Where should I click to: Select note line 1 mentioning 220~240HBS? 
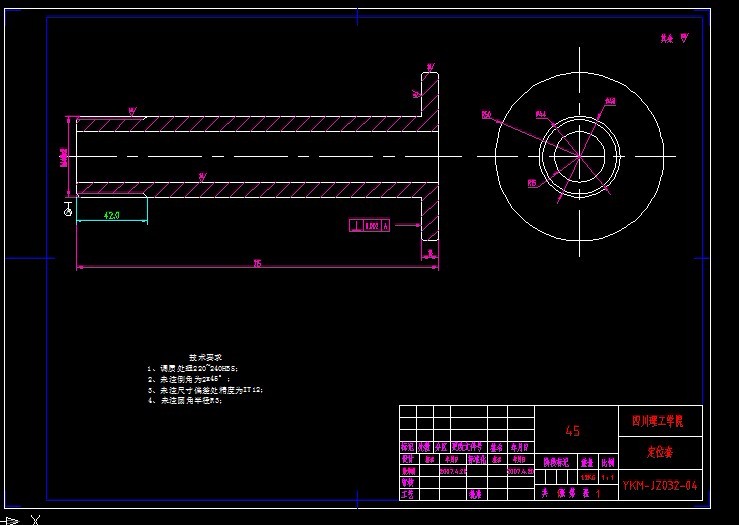click(193, 369)
